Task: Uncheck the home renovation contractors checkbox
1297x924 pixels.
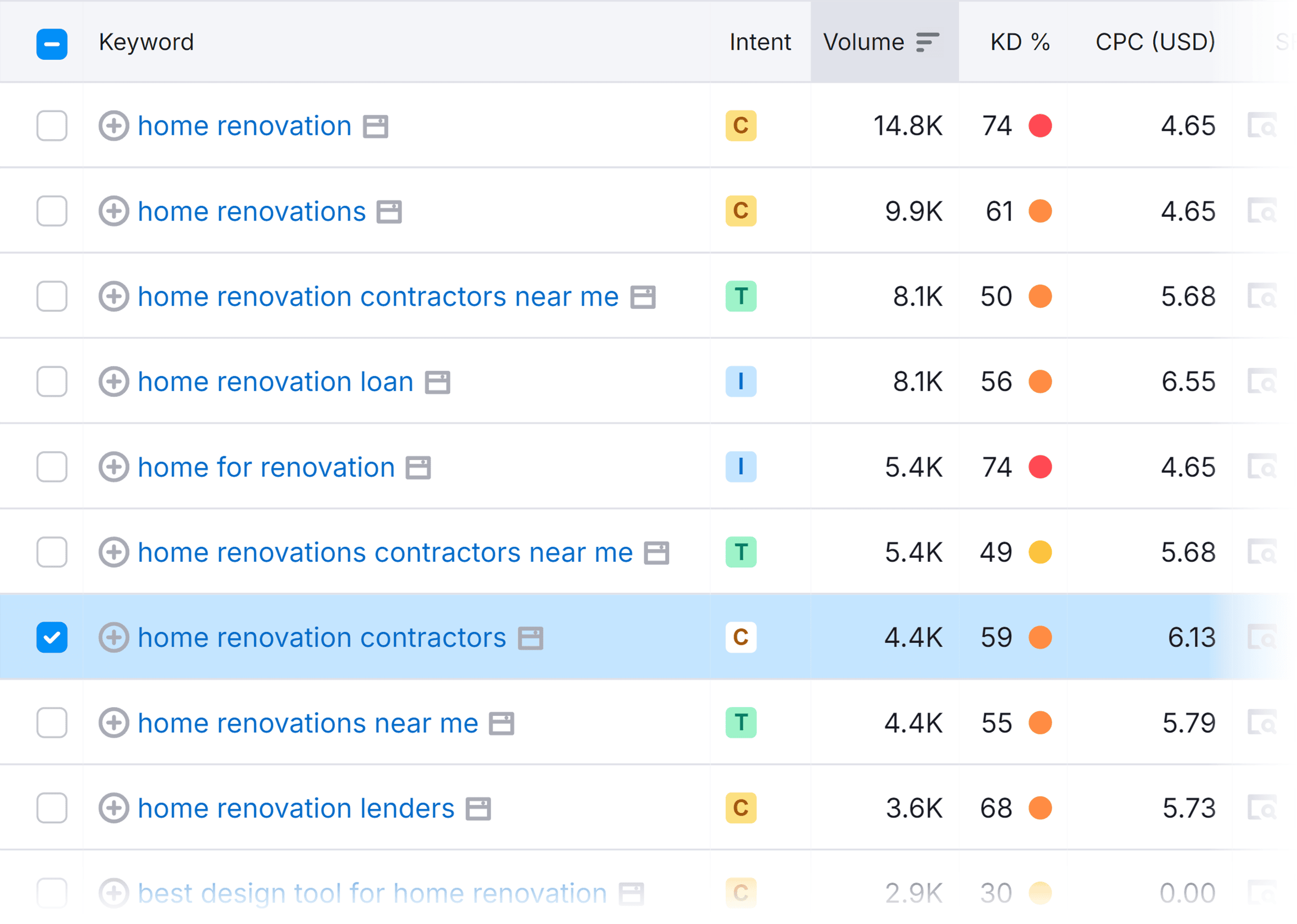Action: 52,637
